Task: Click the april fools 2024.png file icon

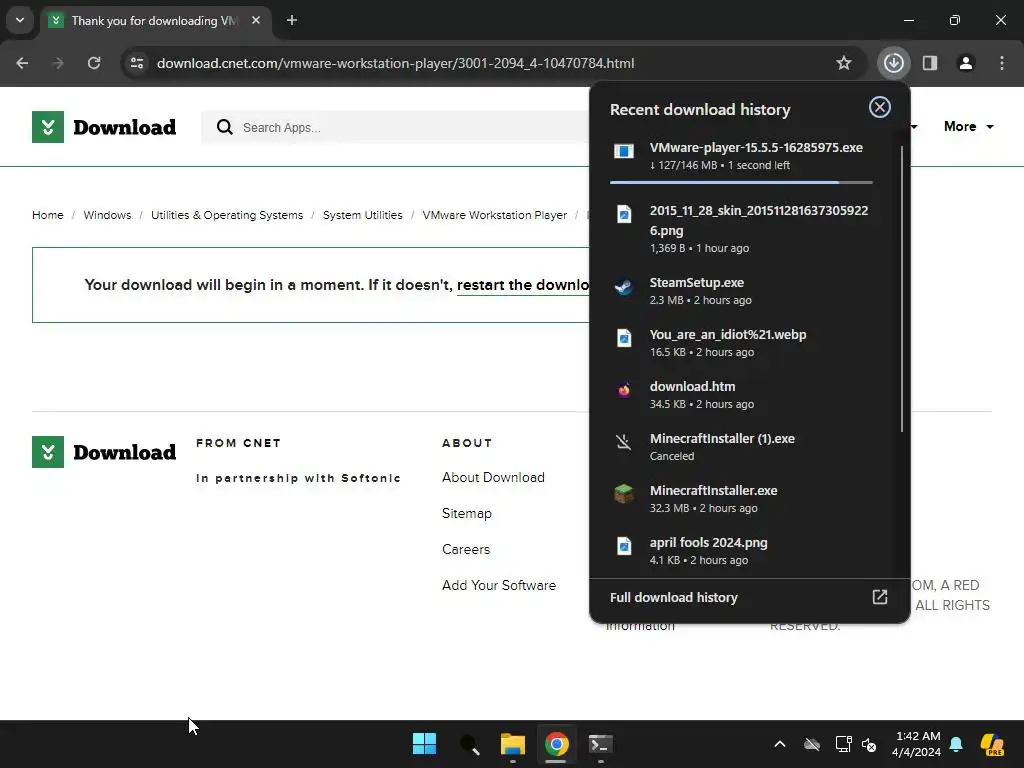Action: (624, 545)
